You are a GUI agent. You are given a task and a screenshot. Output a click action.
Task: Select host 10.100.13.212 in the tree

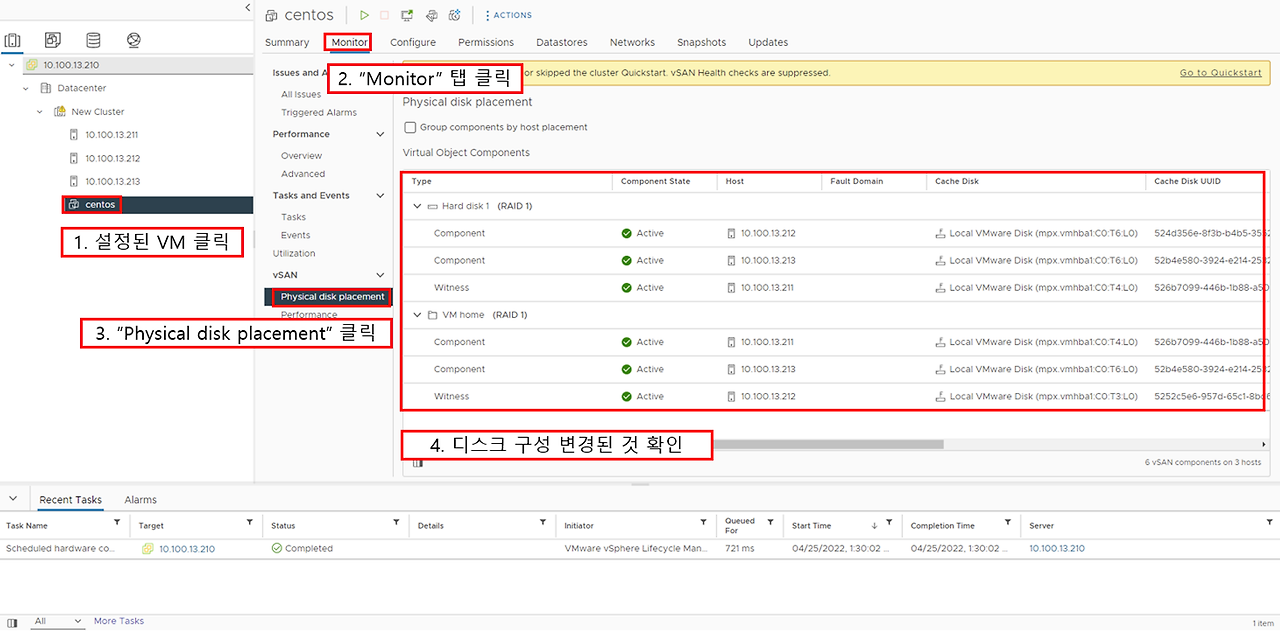click(112, 158)
